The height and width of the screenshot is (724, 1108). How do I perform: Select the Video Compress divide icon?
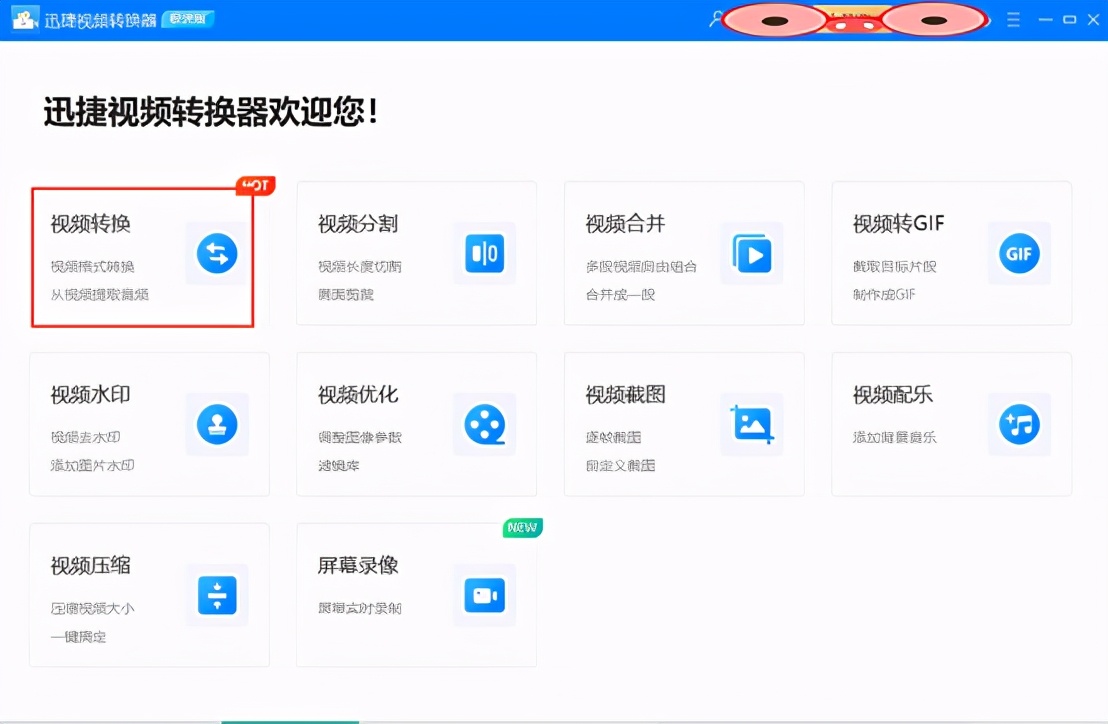click(x=218, y=596)
